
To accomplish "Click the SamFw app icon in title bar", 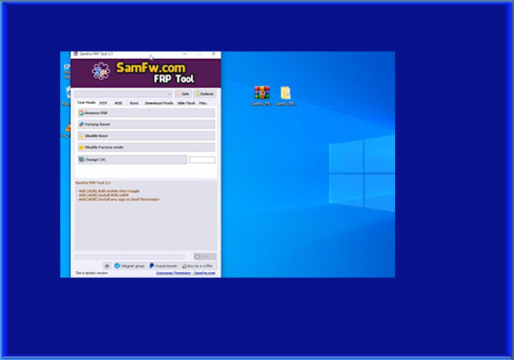I will coord(76,54).
